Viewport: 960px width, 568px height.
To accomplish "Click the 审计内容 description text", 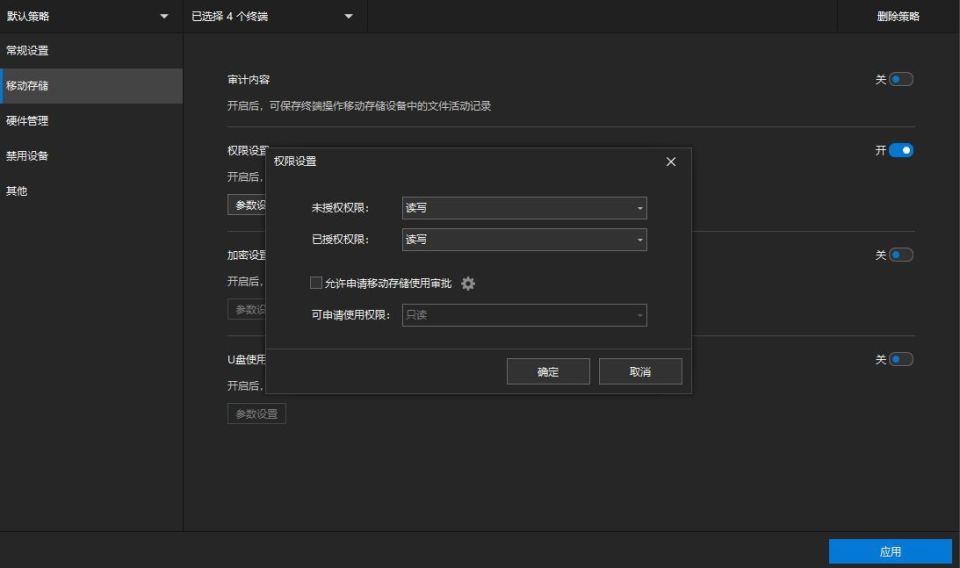I will click(359, 106).
